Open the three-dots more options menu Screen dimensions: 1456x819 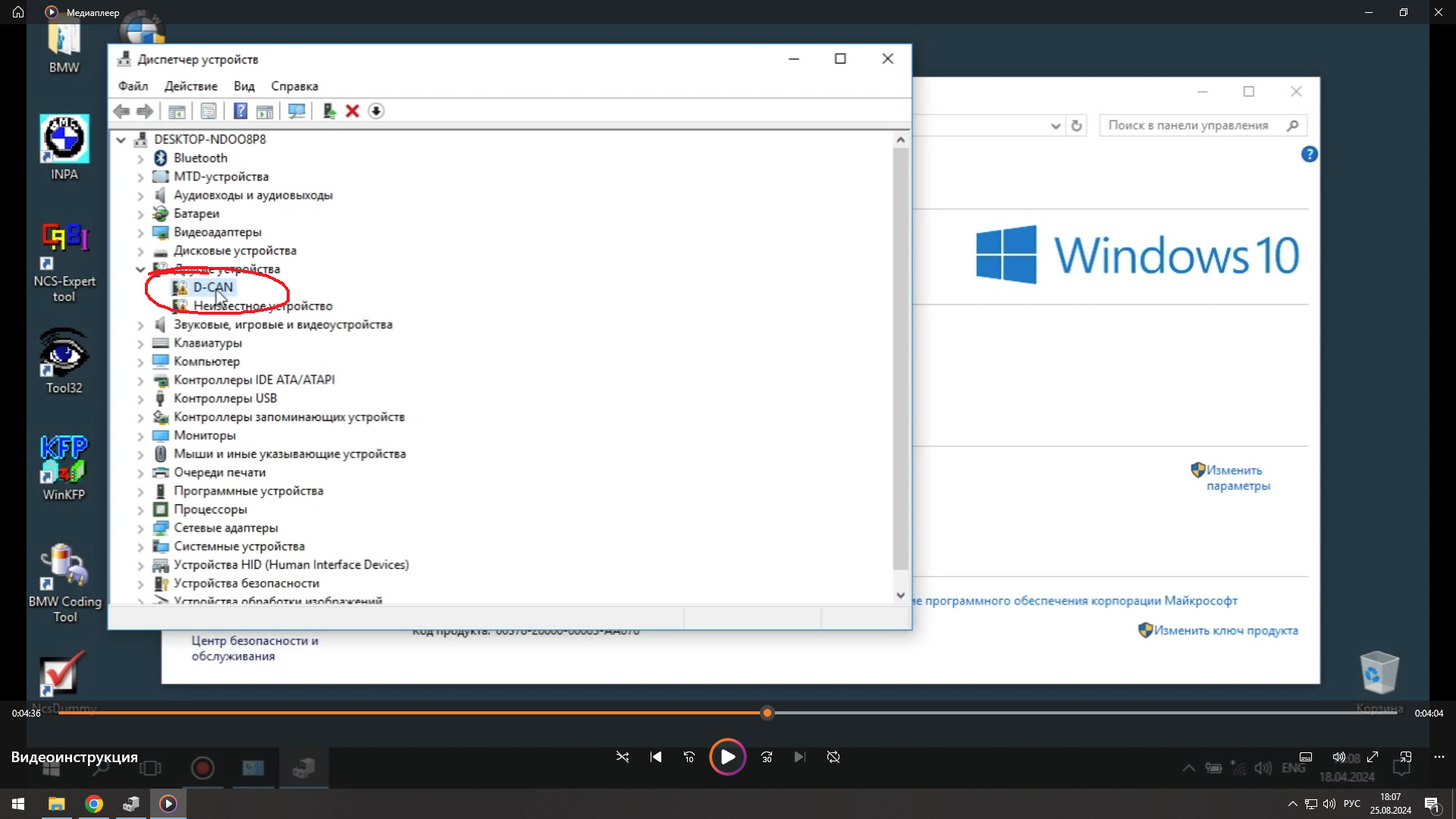[1439, 757]
